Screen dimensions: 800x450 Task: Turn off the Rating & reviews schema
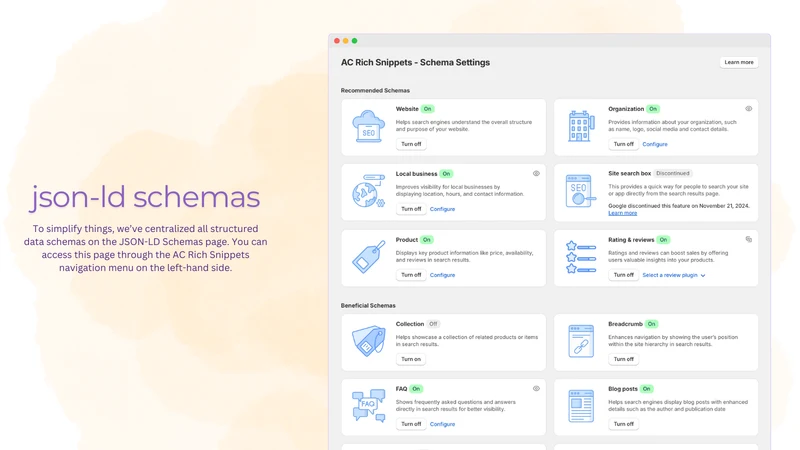(x=623, y=274)
